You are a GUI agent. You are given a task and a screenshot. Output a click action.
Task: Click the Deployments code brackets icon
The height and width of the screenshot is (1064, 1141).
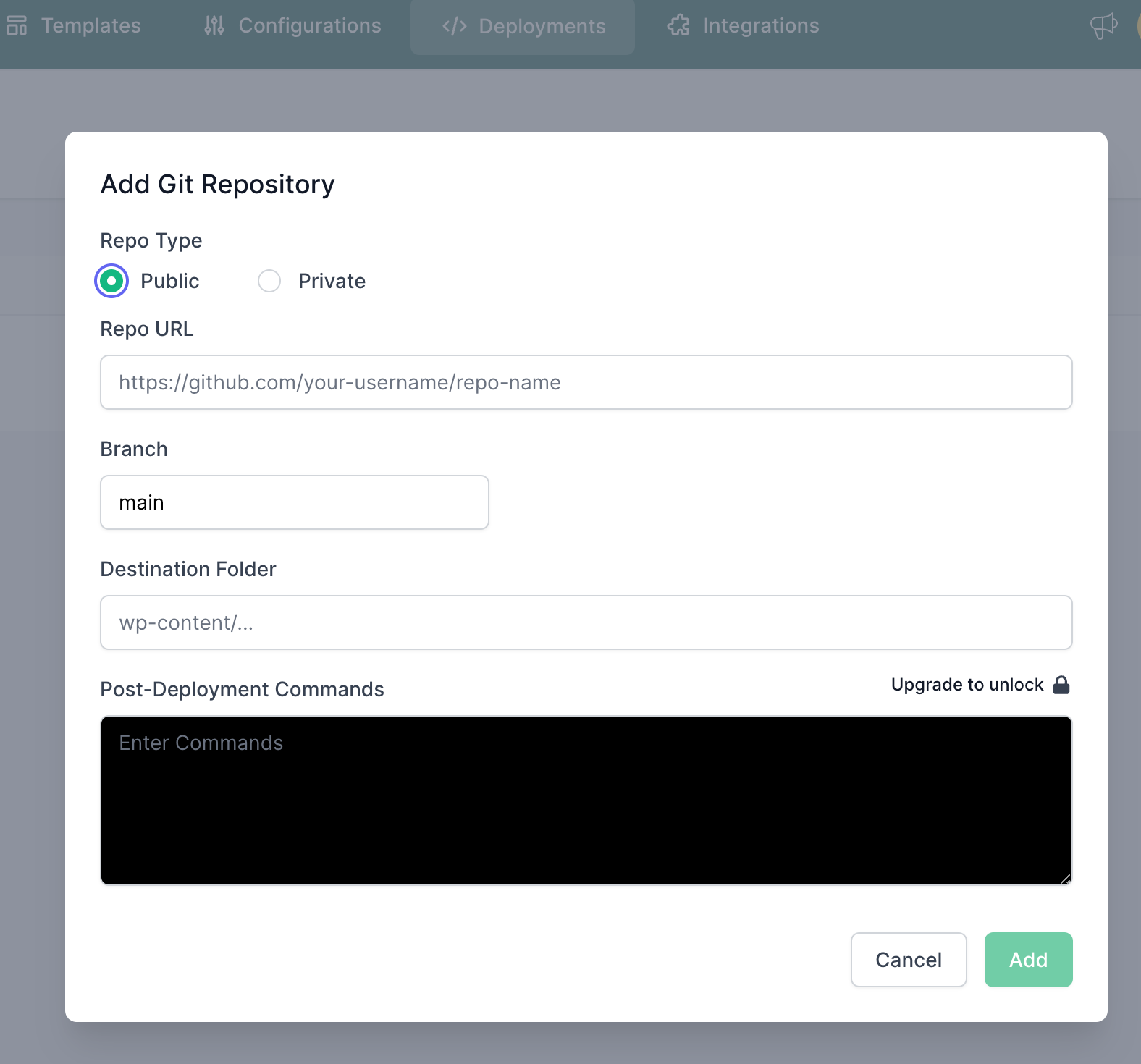(454, 27)
